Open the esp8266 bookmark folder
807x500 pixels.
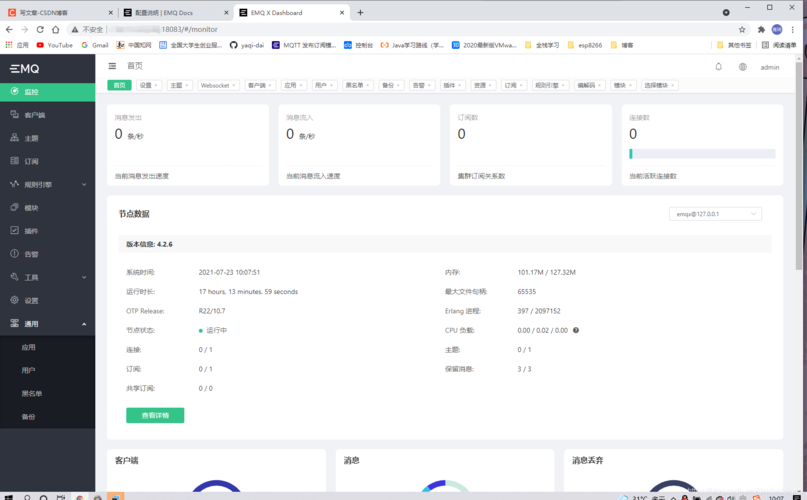click(585, 45)
